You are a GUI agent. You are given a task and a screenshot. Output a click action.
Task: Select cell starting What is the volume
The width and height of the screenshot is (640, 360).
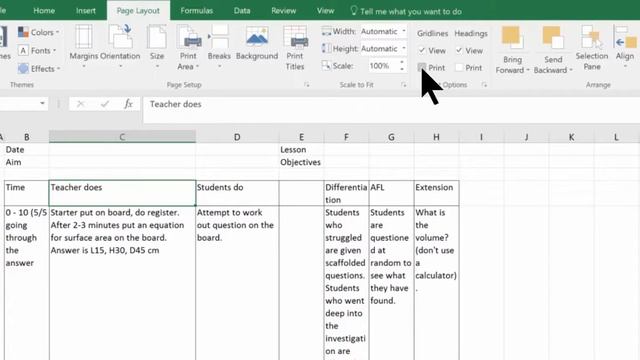[x=437, y=283]
